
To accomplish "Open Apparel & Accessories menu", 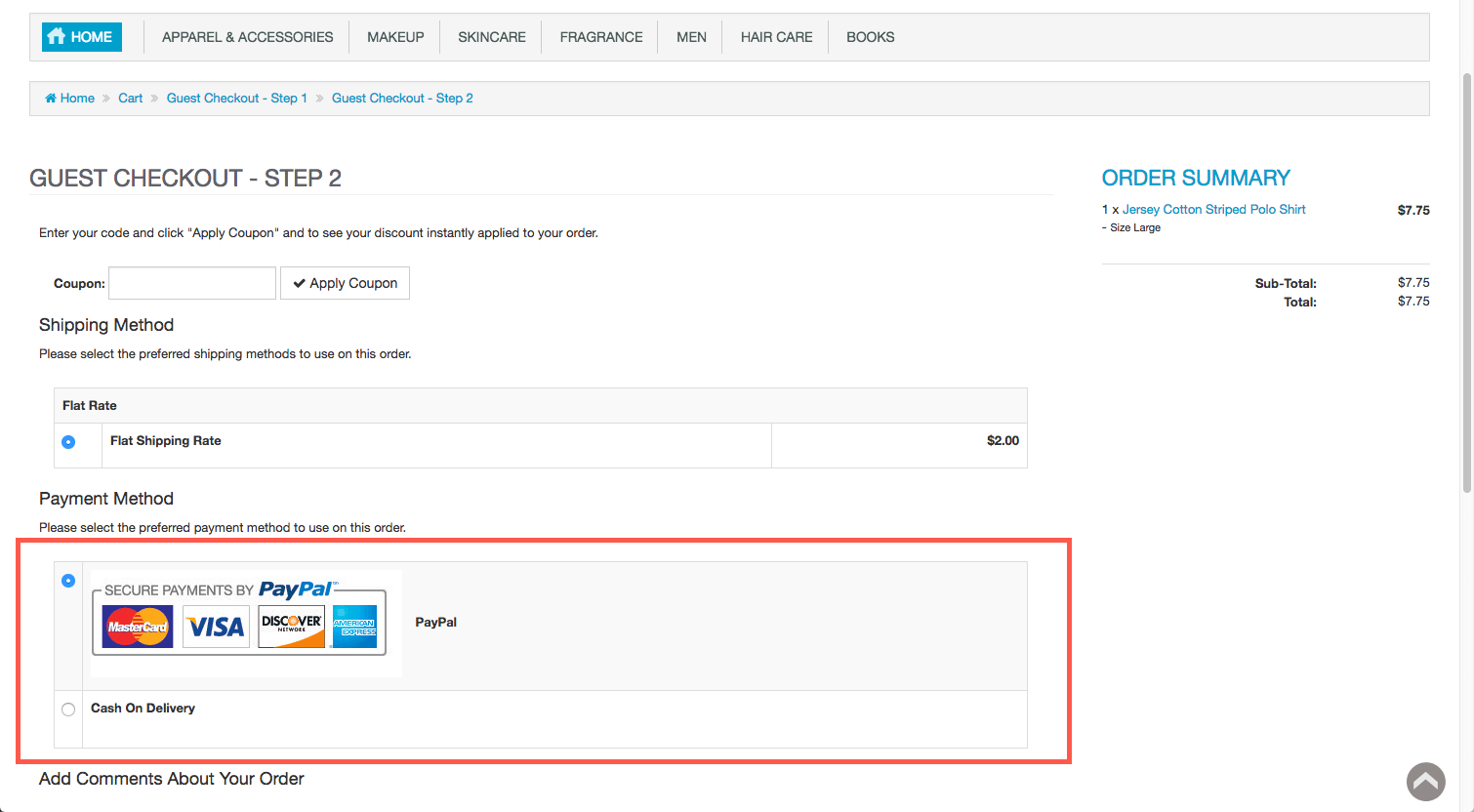I will [x=247, y=37].
